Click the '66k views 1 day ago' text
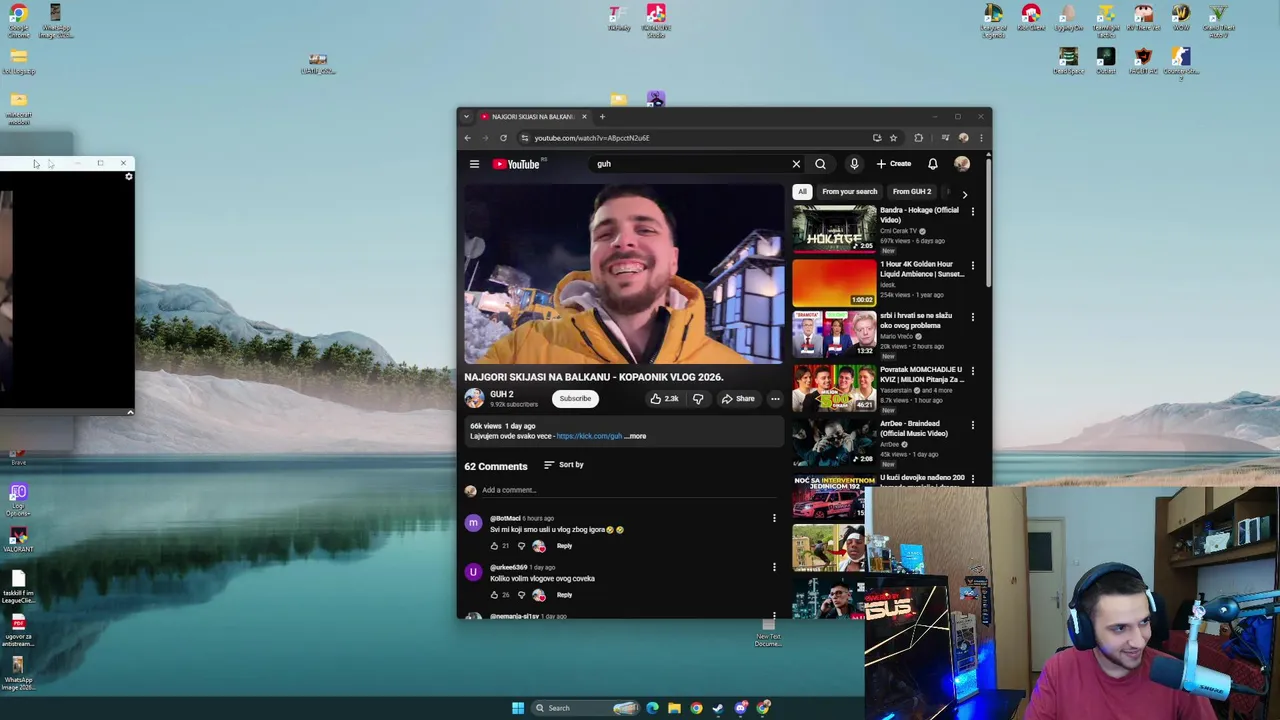 pos(502,426)
